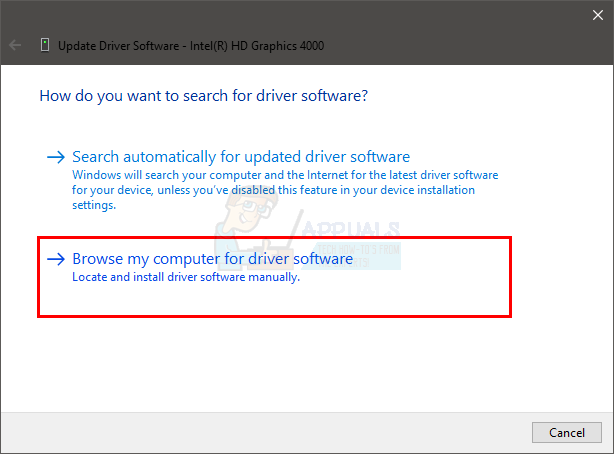Viewport: 614px width, 454px height.
Task: Click the arrow icon next to Browse my computer
Action: (x=56, y=259)
